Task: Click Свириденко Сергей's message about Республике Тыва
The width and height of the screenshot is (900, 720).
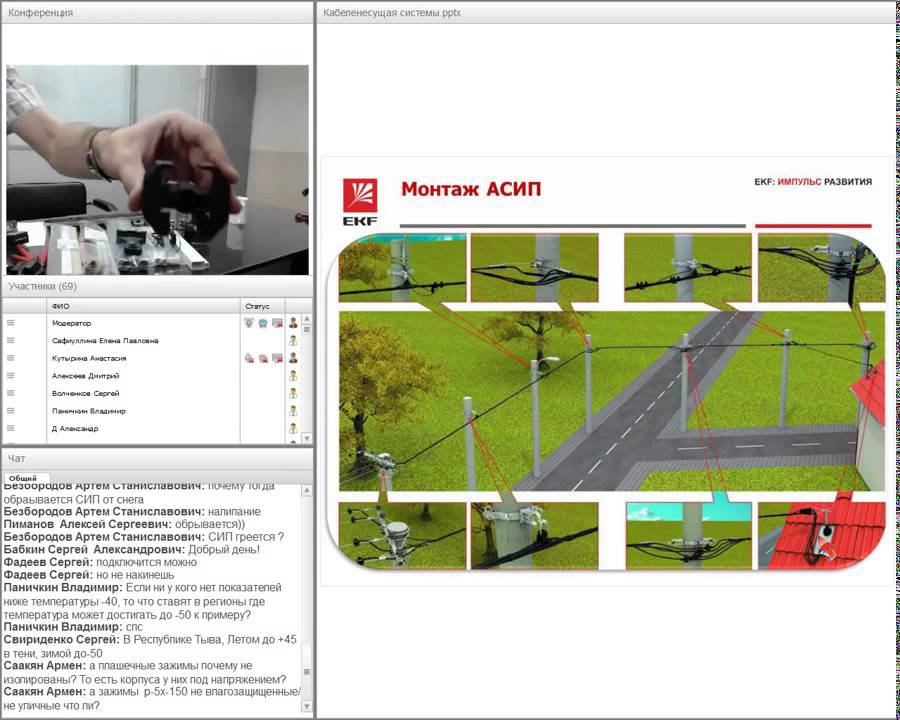Action: 150,646
